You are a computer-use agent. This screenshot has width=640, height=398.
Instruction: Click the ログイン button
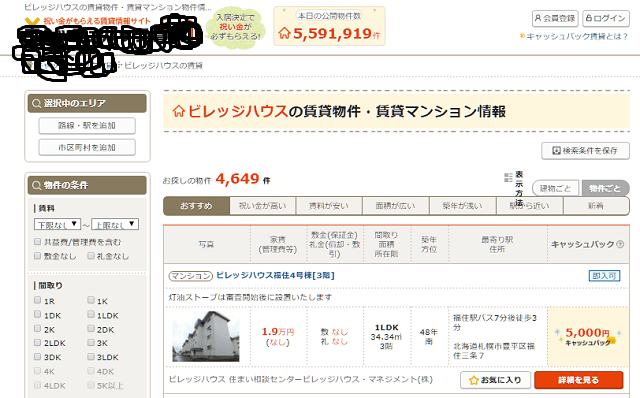(606, 18)
